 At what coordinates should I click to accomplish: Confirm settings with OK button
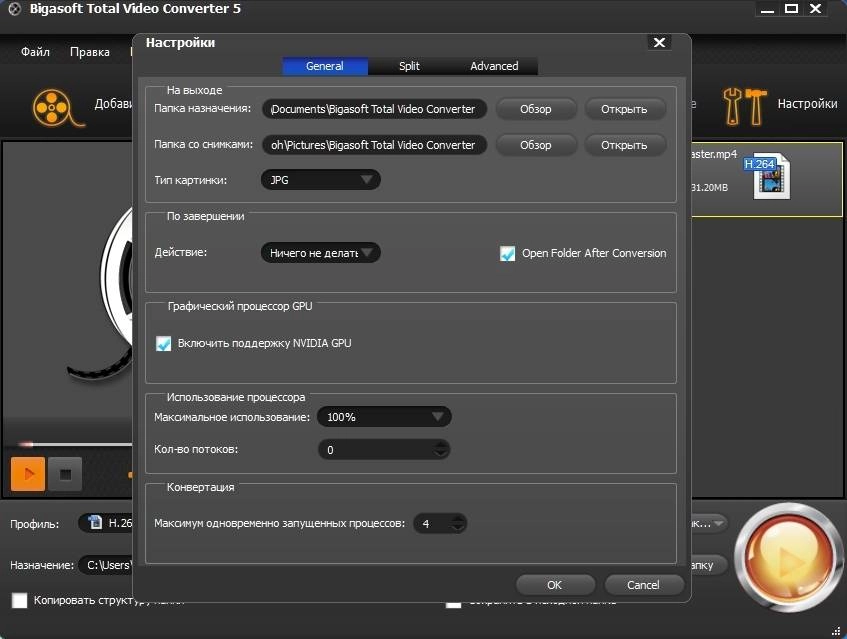(x=555, y=585)
